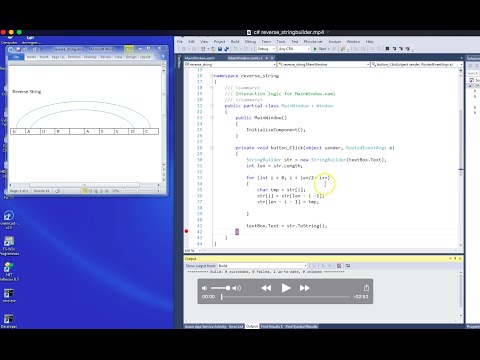Click the max volume speaker icon

coord(237,288)
